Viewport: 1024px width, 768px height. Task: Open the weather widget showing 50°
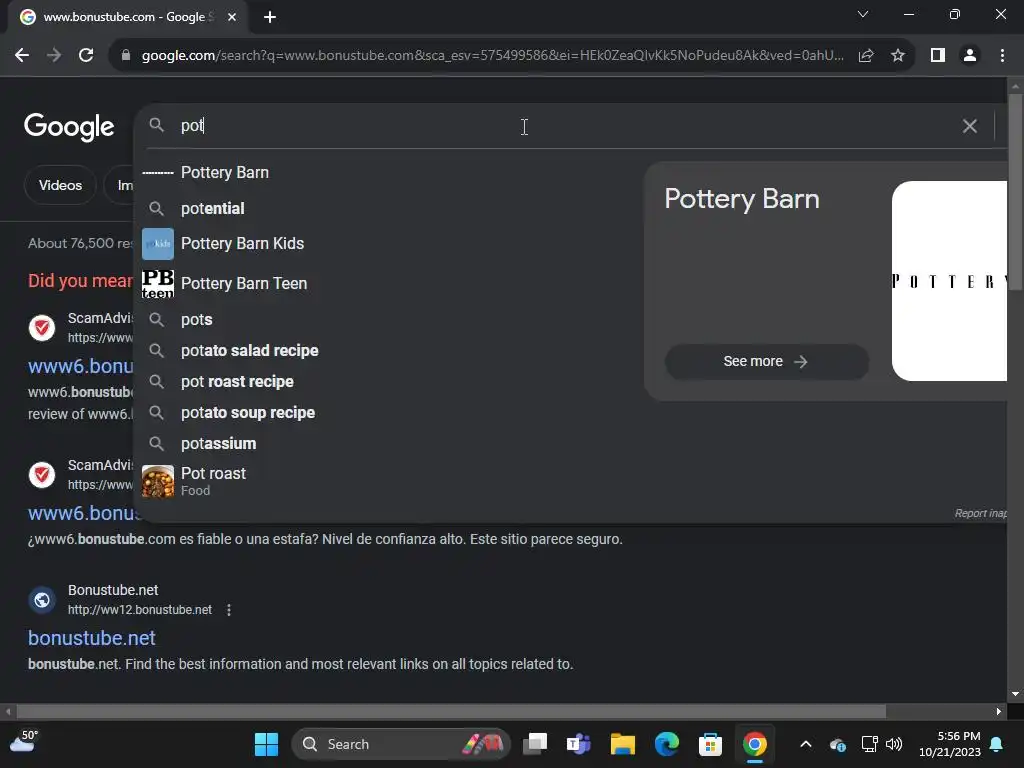click(24, 742)
